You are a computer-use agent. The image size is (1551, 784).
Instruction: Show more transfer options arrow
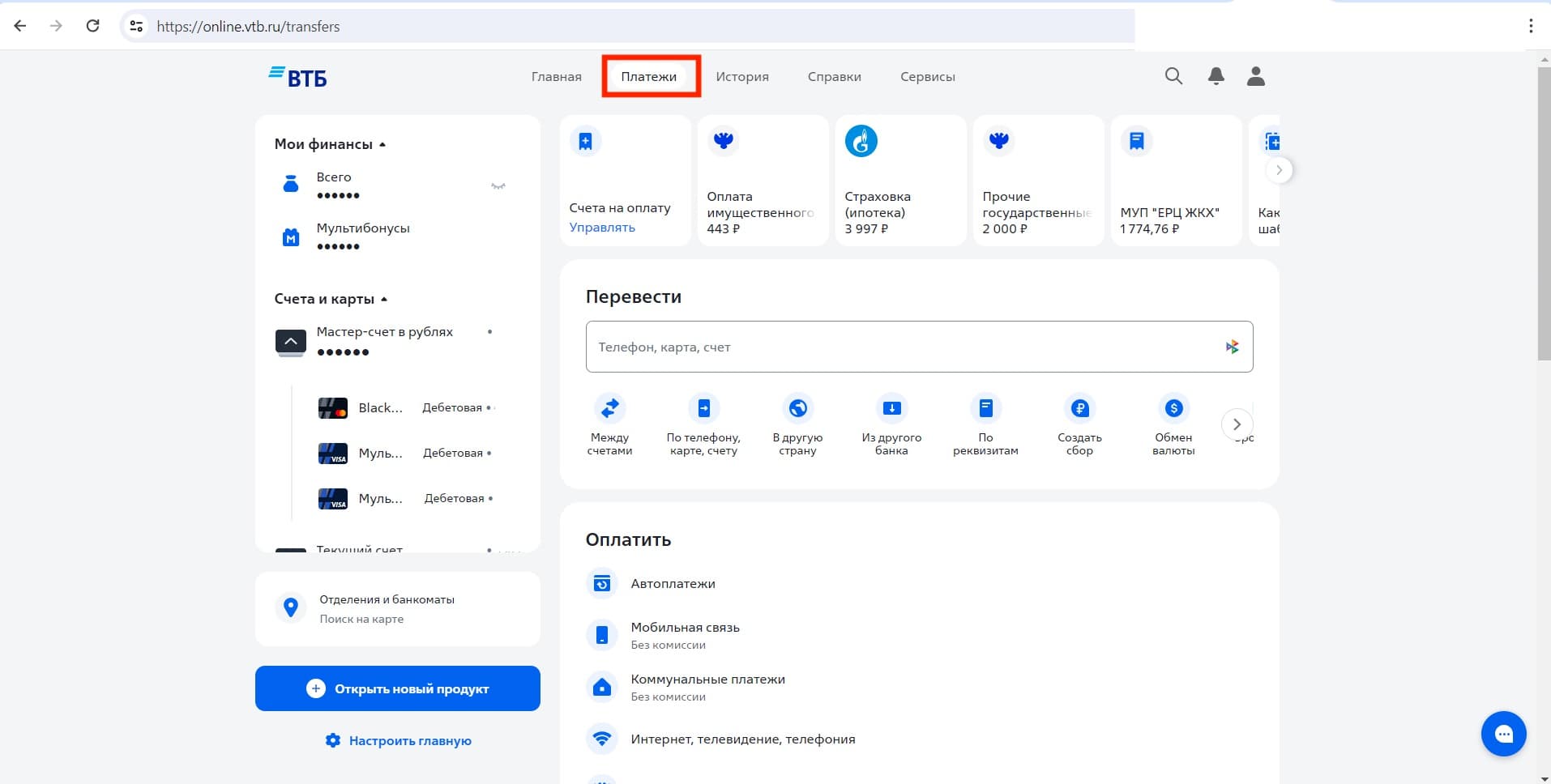point(1237,424)
